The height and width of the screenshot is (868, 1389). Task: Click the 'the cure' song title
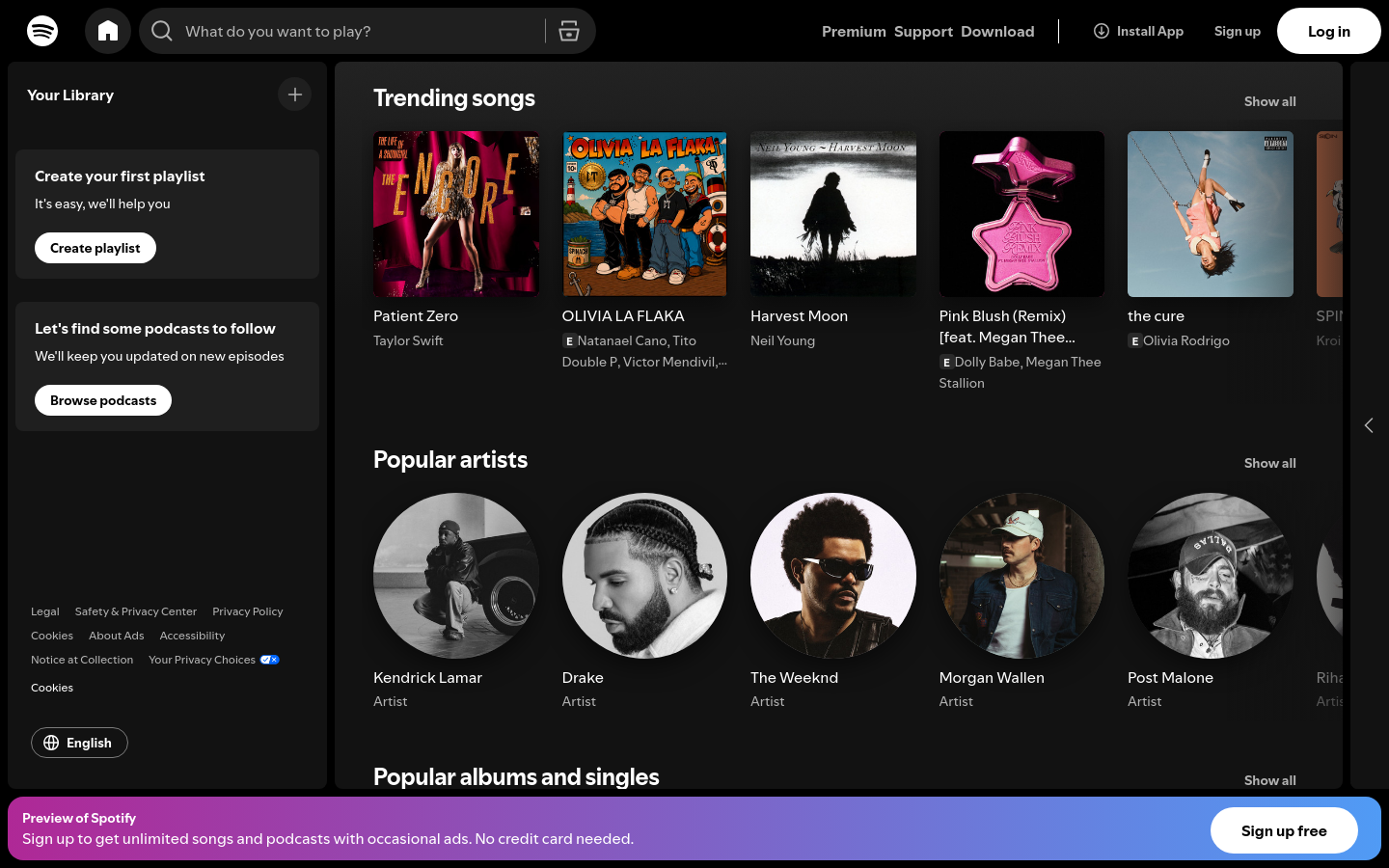(x=1156, y=316)
